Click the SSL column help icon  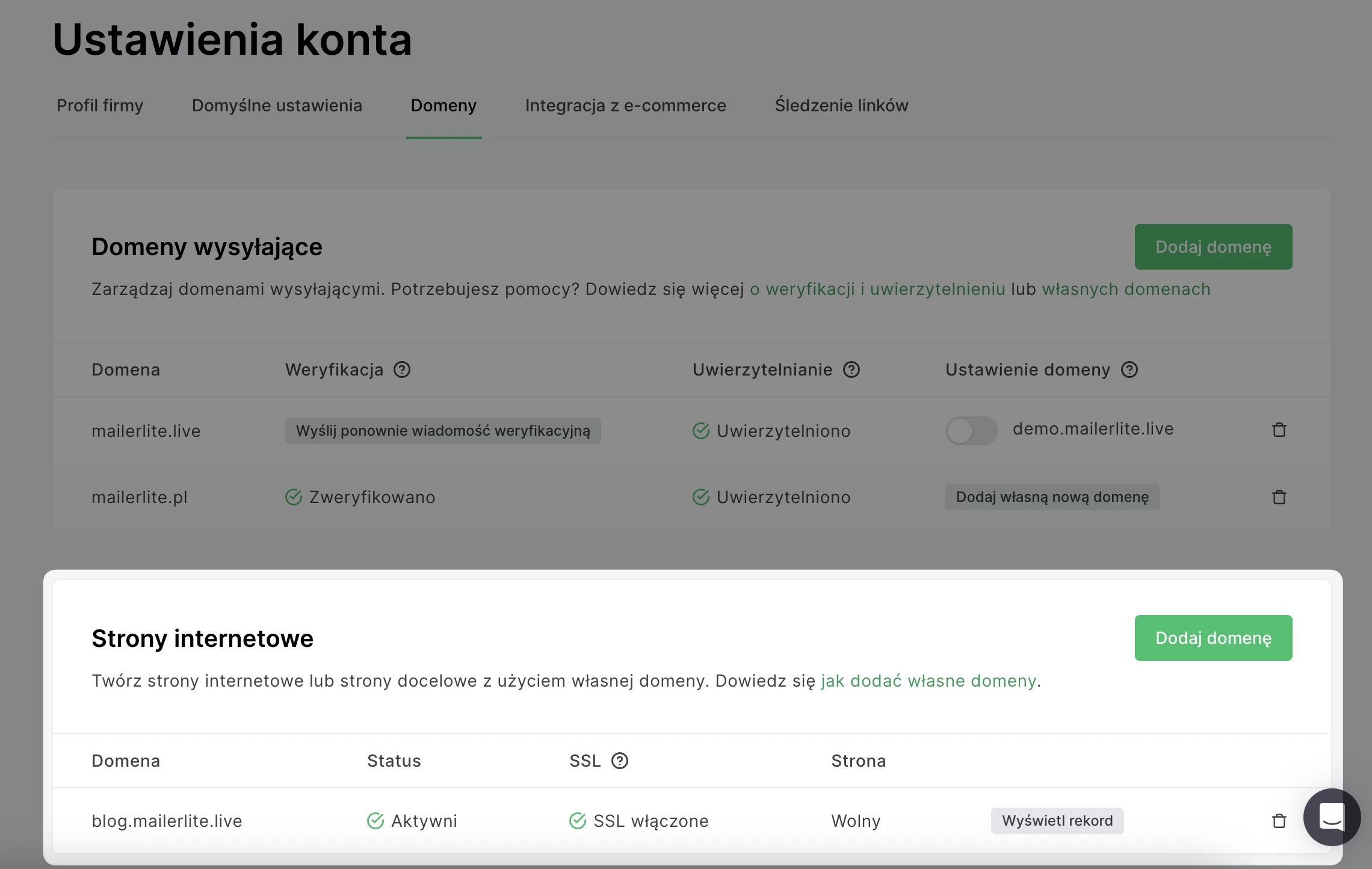620,761
